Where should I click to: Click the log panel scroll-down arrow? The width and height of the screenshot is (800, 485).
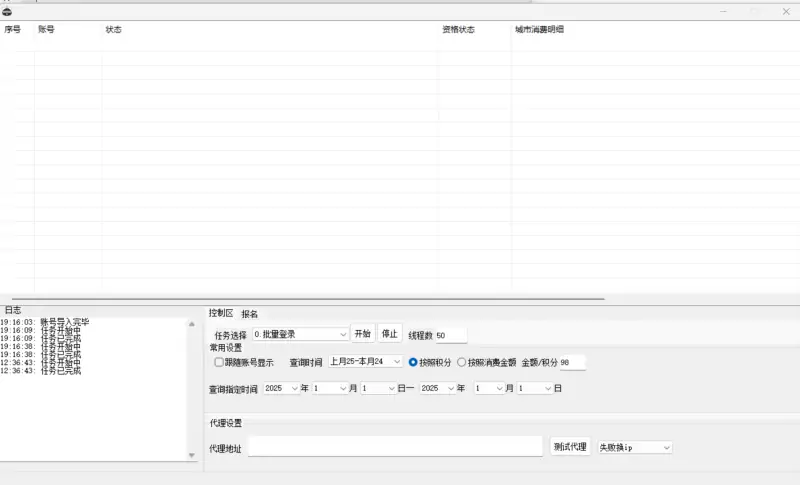(192, 455)
